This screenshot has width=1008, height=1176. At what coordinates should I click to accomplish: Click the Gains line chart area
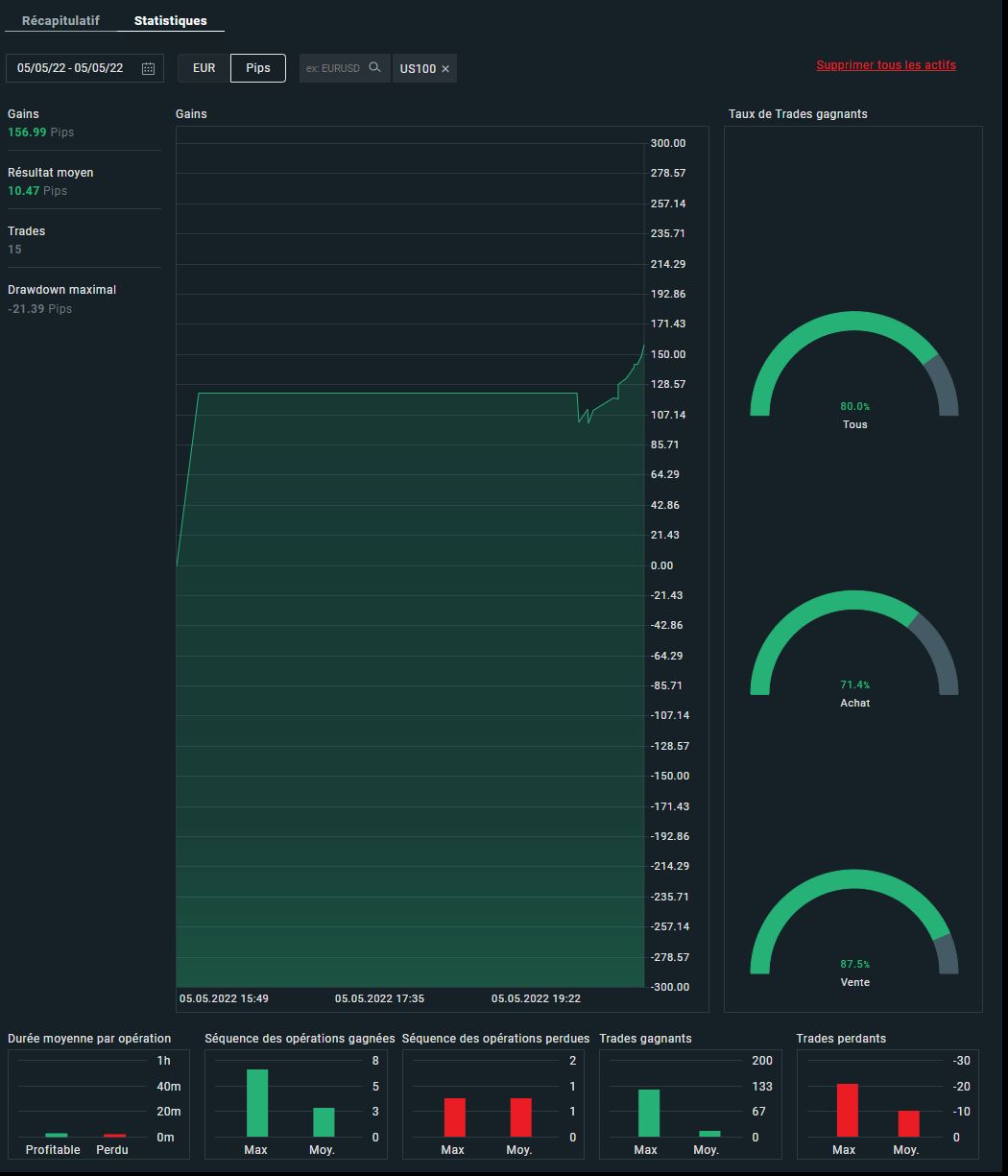point(410,564)
